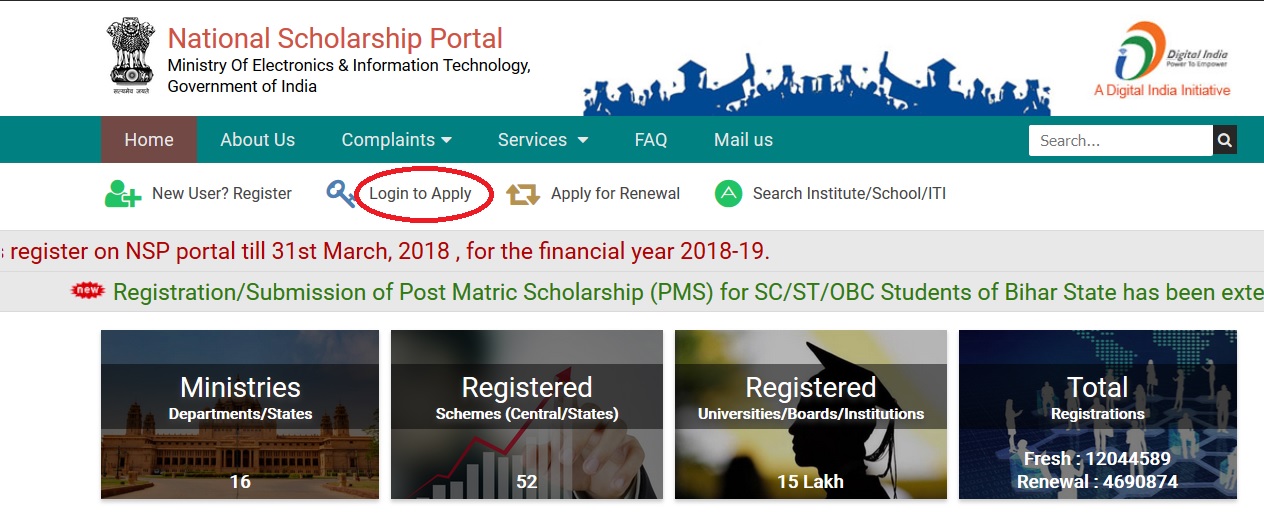Expand the Services dropdown menu
This screenshot has height=514, width=1264.
(543, 140)
